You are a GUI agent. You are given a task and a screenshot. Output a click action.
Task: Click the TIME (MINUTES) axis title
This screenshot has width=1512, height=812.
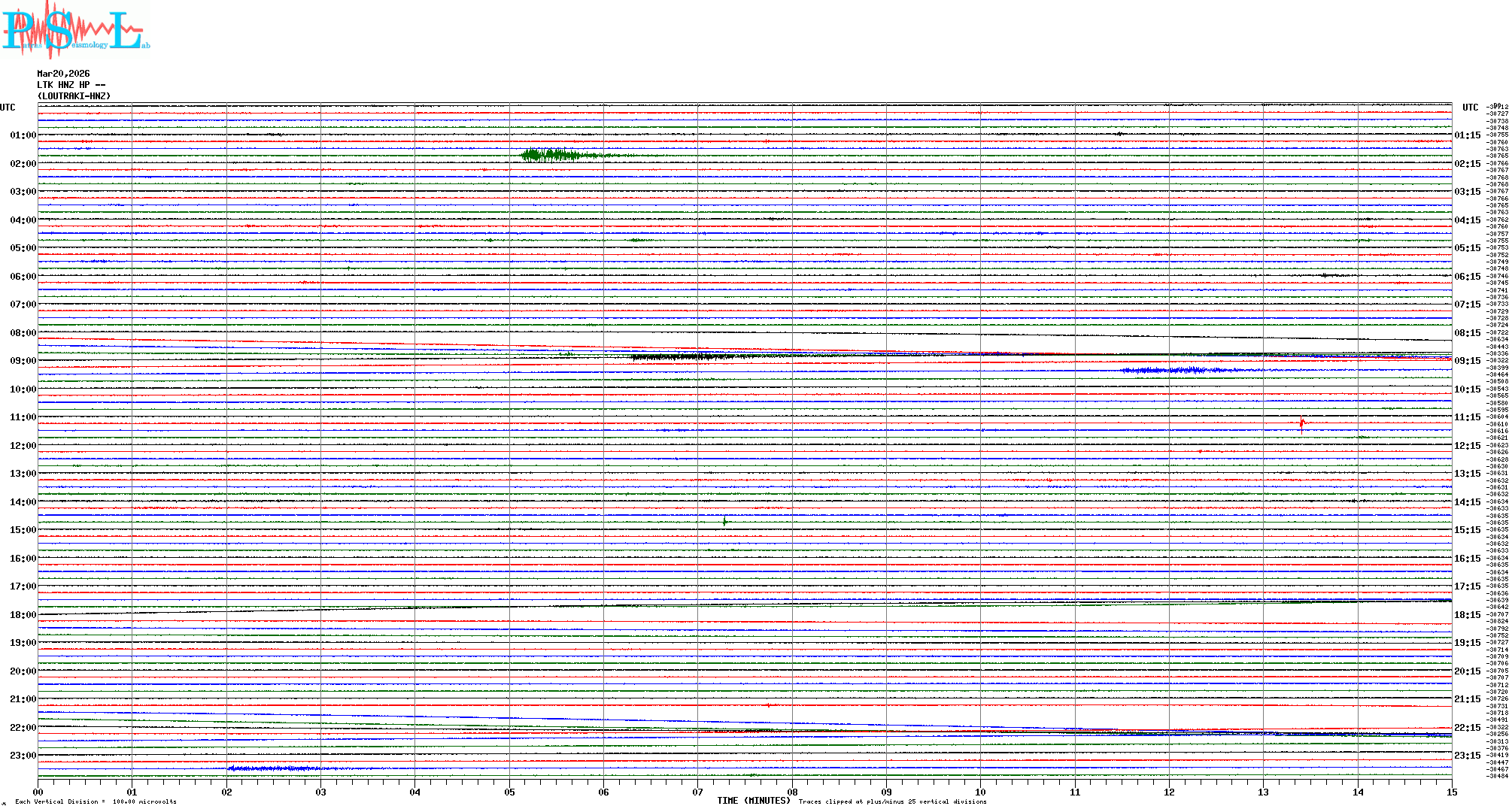click(754, 801)
